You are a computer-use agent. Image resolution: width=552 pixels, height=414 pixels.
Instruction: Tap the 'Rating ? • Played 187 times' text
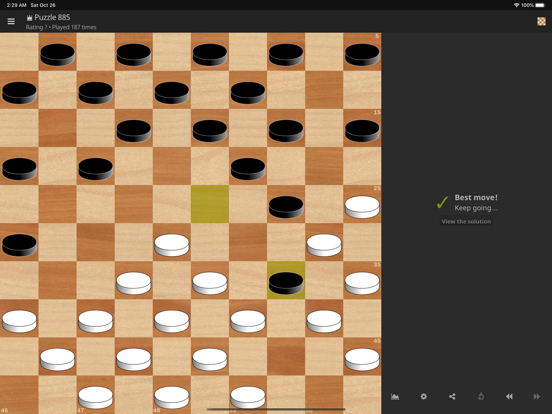point(61,27)
